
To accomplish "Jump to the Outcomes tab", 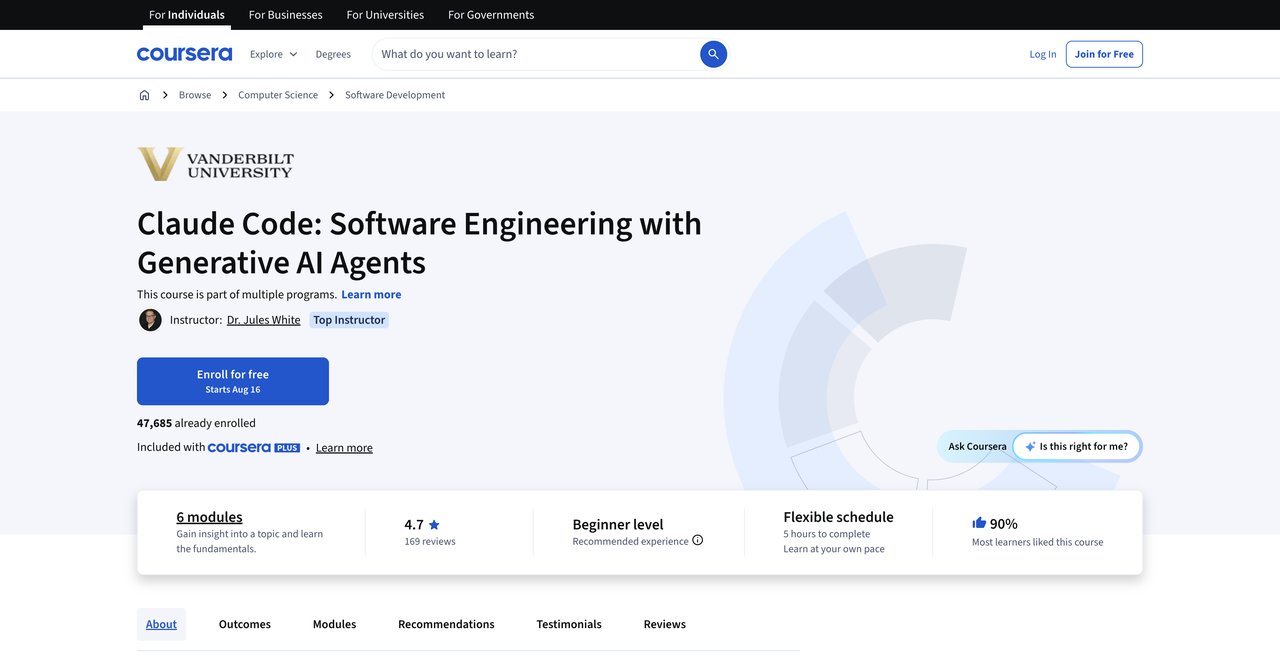I will (x=245, y=624).
